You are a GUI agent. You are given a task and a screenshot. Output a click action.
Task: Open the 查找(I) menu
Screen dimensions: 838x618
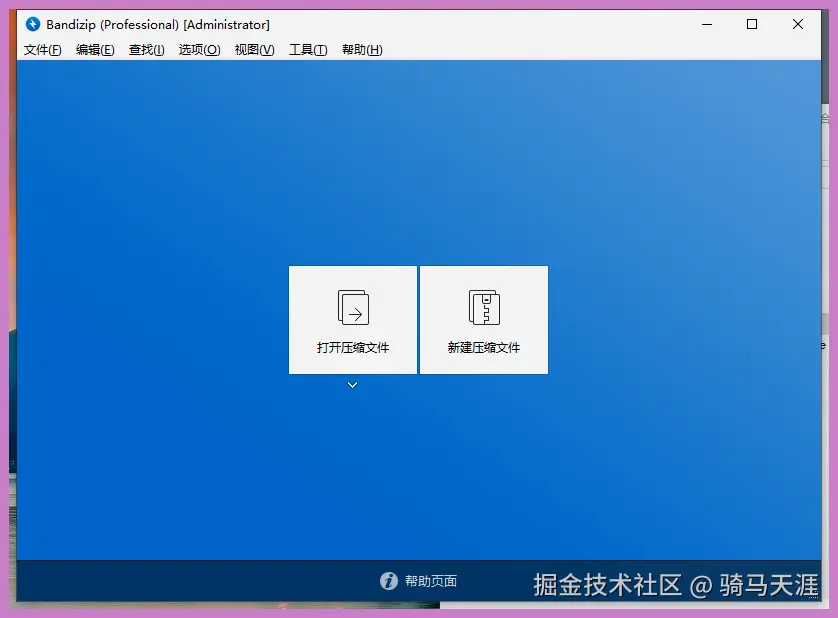(x=146, y=50)
